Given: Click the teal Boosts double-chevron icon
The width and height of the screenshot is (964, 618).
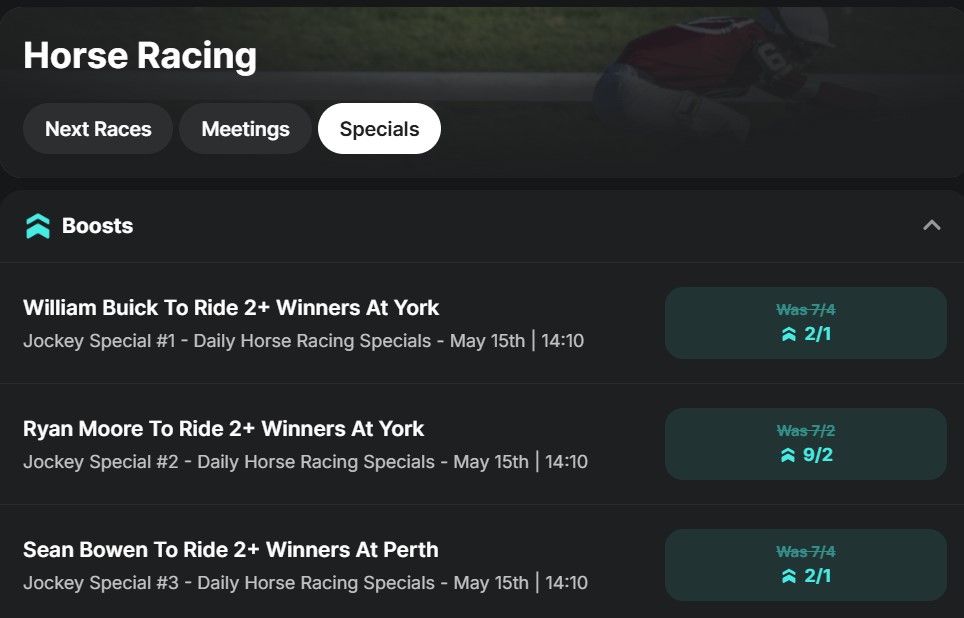Looking at the screenshot, I should pos(38,226).
